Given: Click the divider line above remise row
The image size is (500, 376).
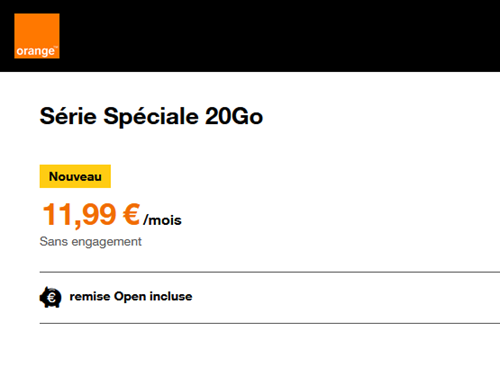Looking at the screenshot, I should click(x=270, y=272).
